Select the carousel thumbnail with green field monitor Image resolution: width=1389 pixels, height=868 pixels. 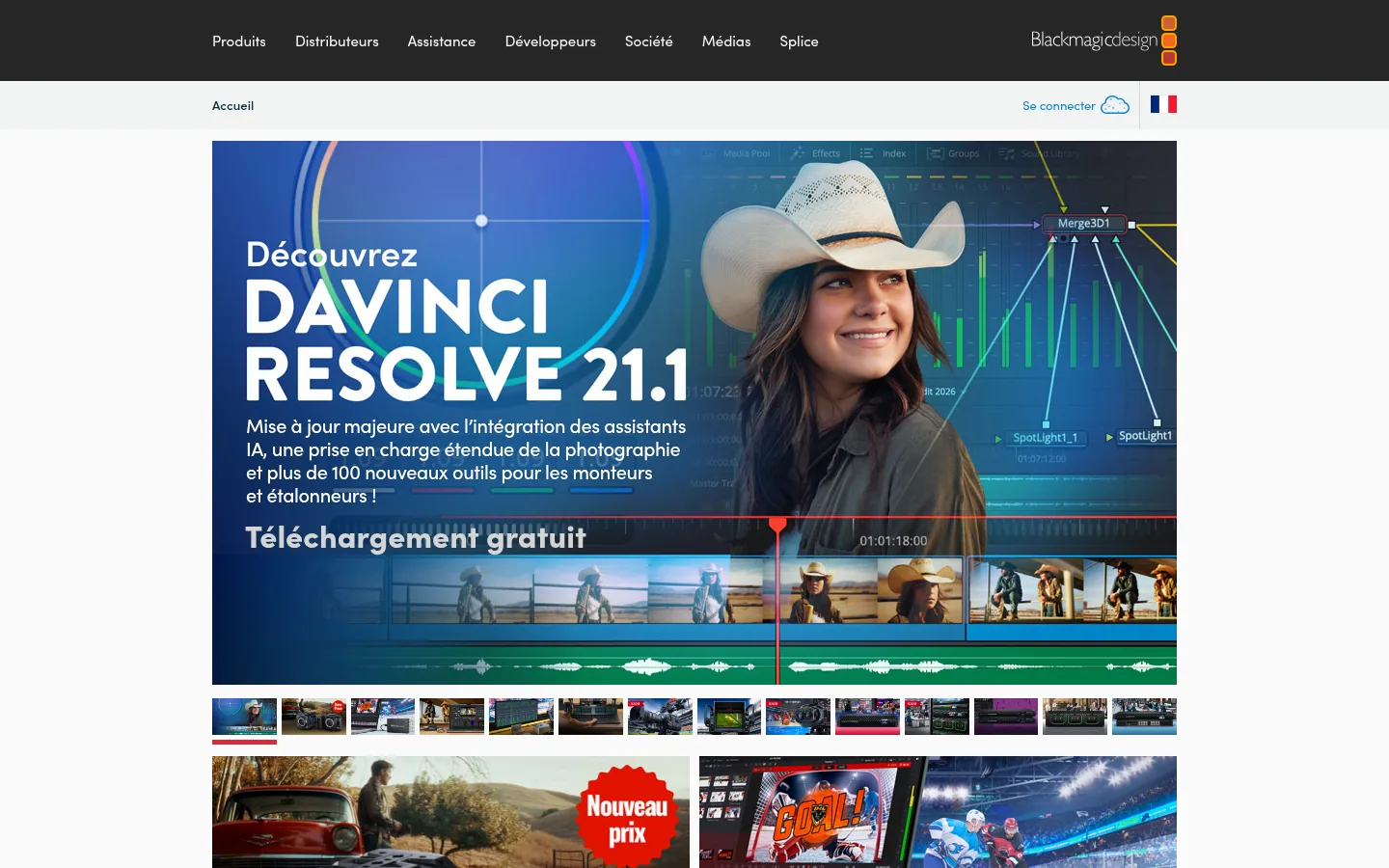(x=729, y=717)
